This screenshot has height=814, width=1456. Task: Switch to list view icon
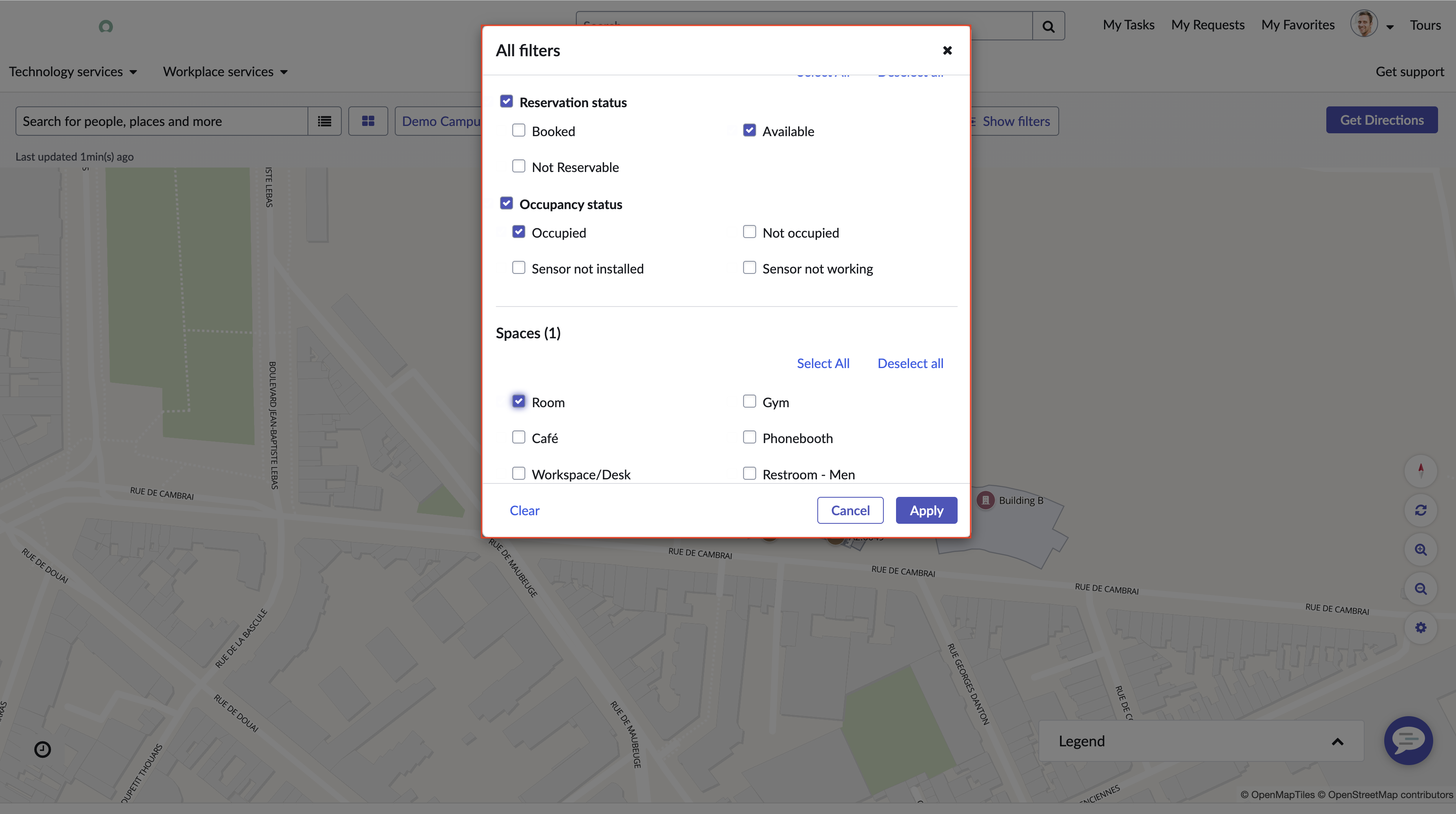coord(324,121)
